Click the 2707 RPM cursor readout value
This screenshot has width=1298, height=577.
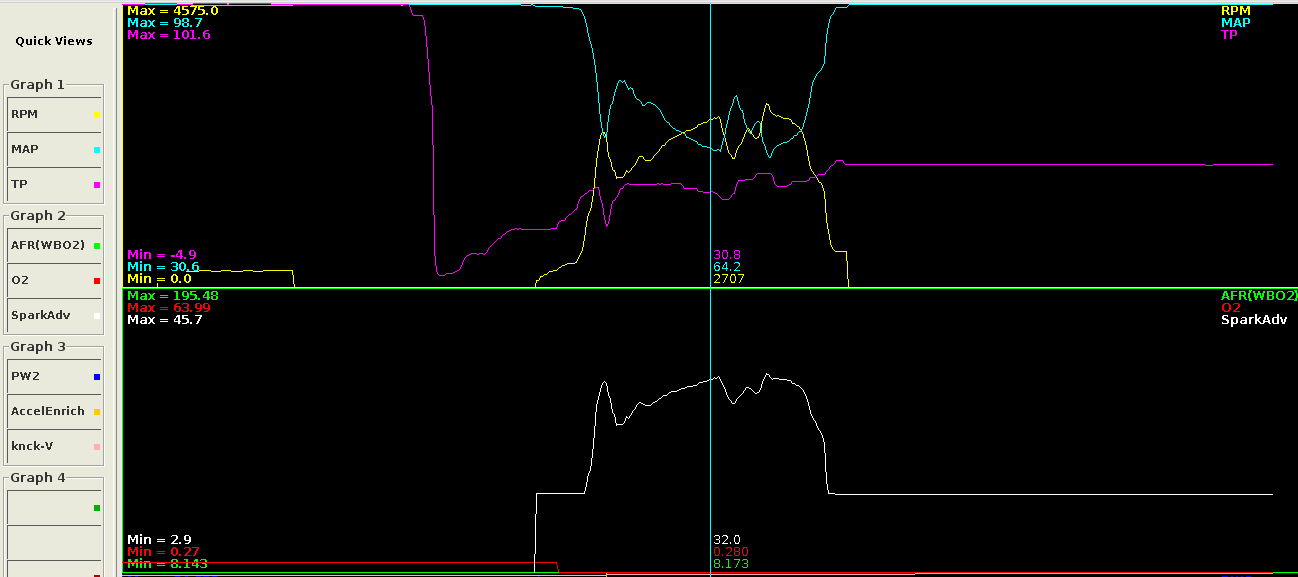728,279
